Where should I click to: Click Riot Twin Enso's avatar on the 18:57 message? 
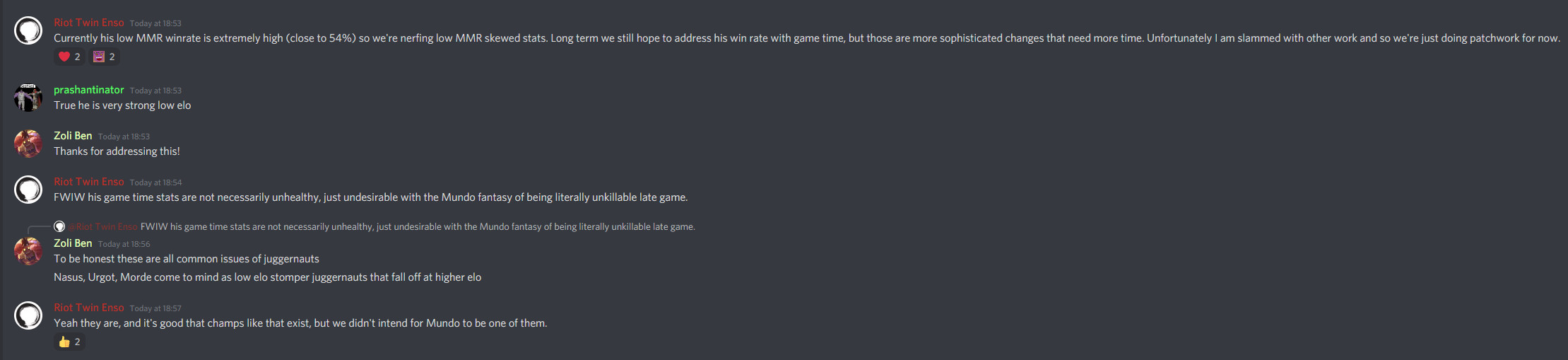(x=28, y=315)
